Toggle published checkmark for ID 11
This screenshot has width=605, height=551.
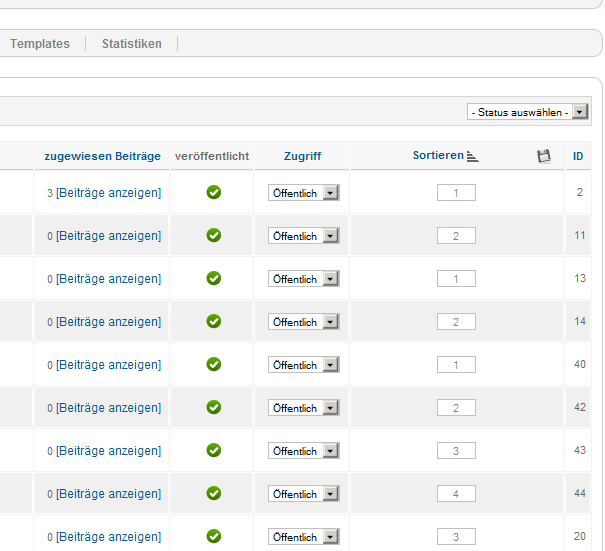tap(213, 235)
